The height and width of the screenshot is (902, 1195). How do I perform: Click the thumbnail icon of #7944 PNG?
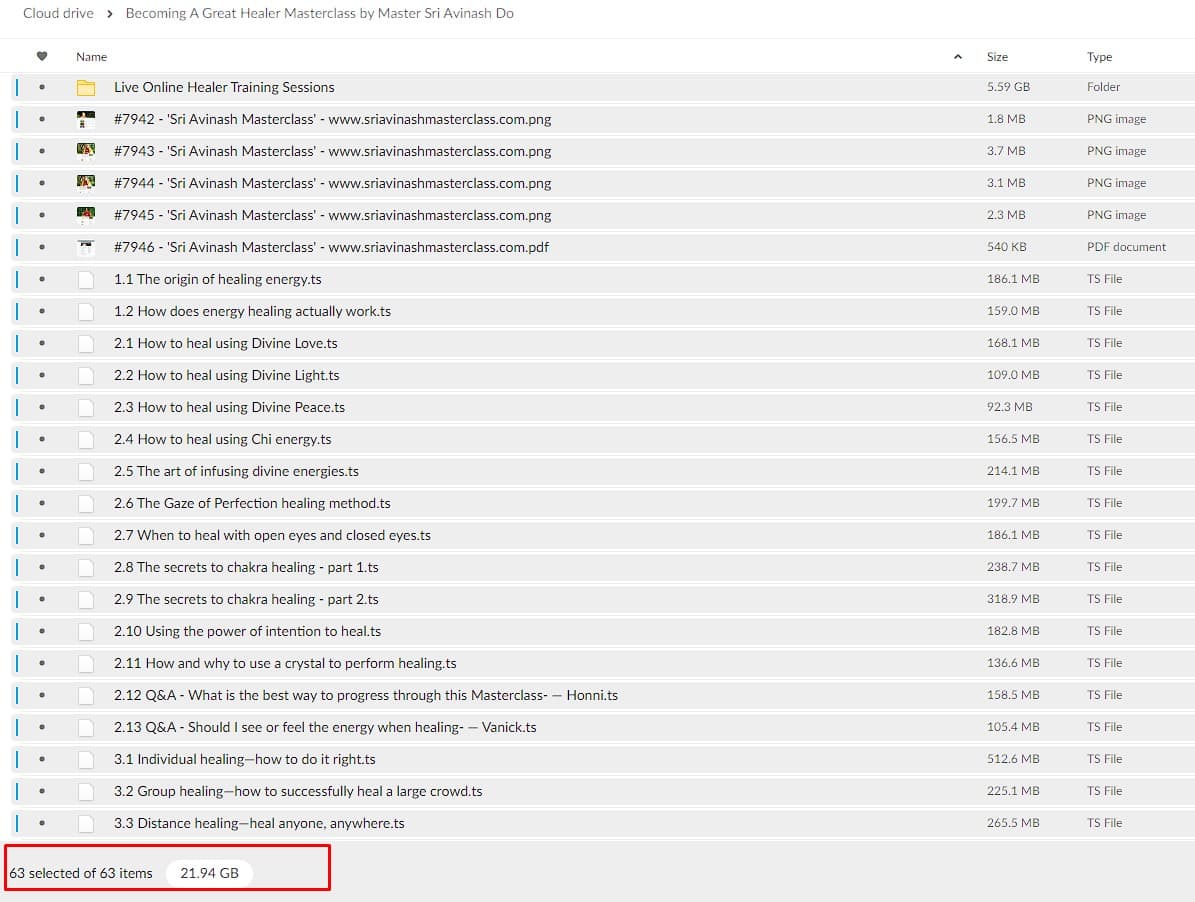(86, 183)
